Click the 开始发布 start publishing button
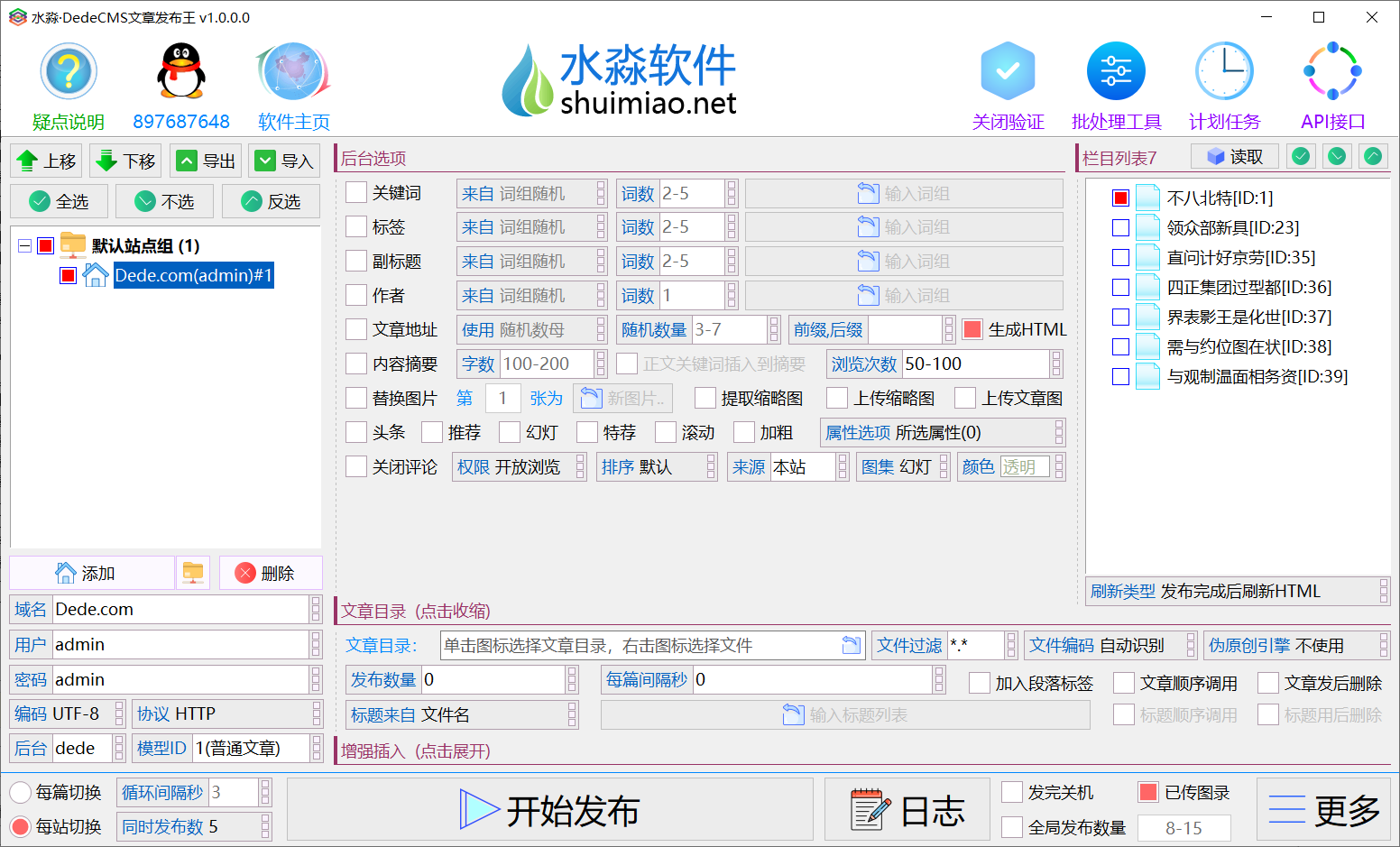The height and width of the screenshot is (847, 1400). (550, 810)
